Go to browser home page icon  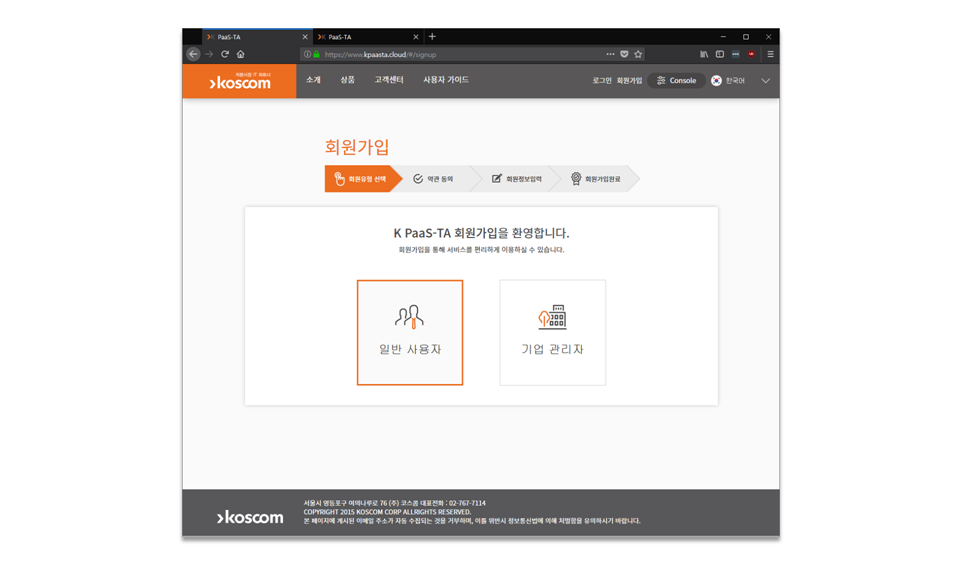(240, 54)
